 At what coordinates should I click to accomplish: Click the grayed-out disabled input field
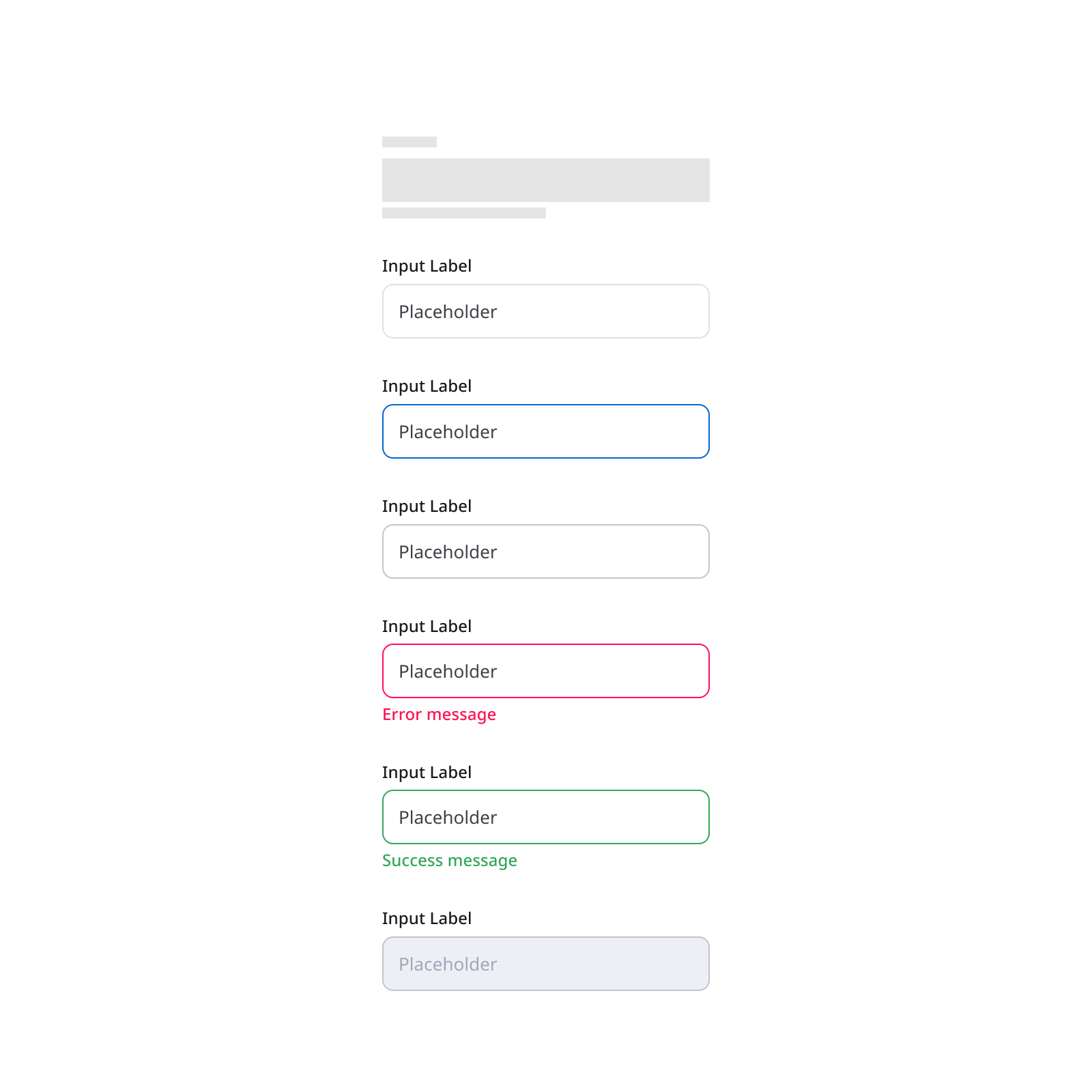545,964
